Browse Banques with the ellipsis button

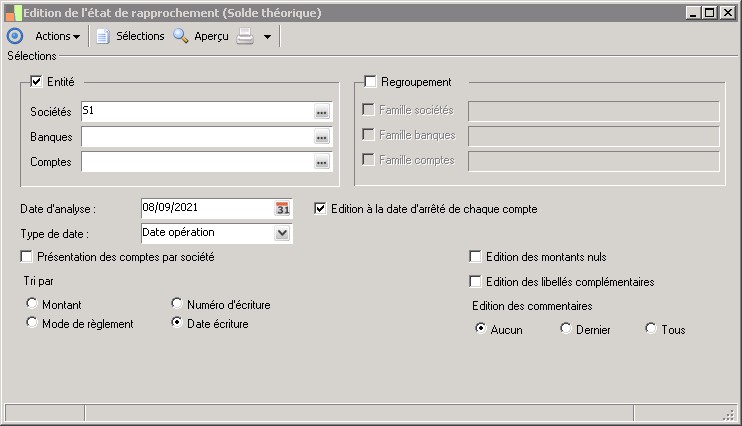pos(321,137)
